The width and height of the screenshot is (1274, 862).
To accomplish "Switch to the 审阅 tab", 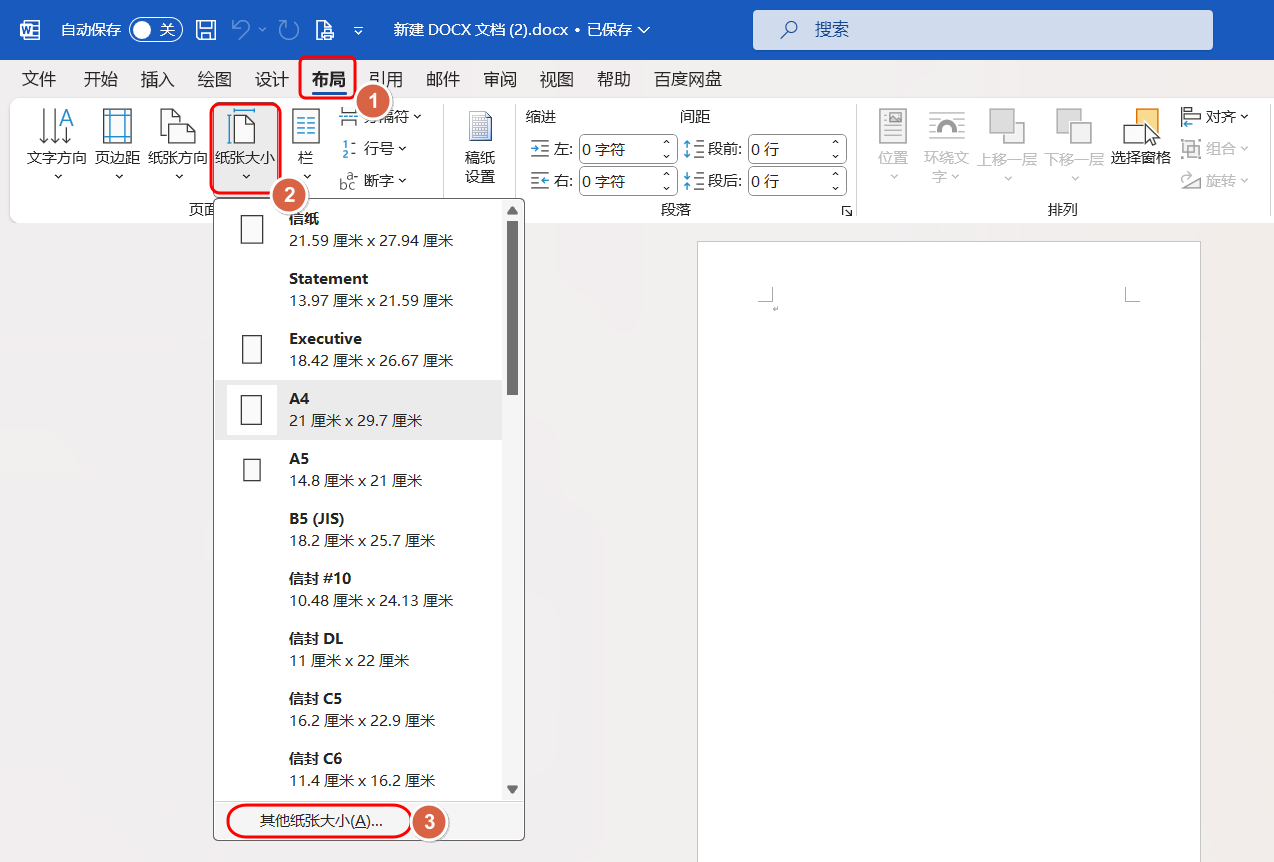I will pyautogui.click(x=500, y=79).
